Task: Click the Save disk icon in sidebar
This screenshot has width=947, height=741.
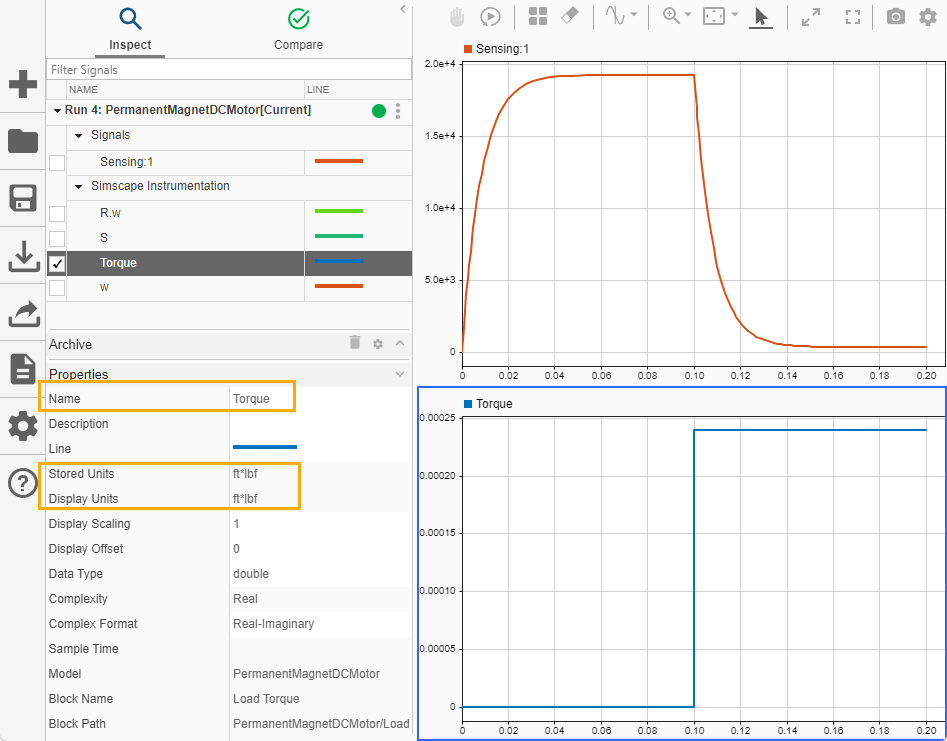Action: (23, 198)
